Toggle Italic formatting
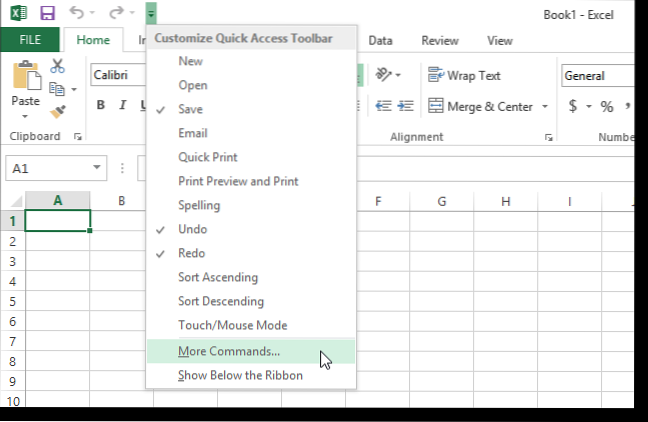This screenshot has height=422, width=648. click(x=122, y=105)
